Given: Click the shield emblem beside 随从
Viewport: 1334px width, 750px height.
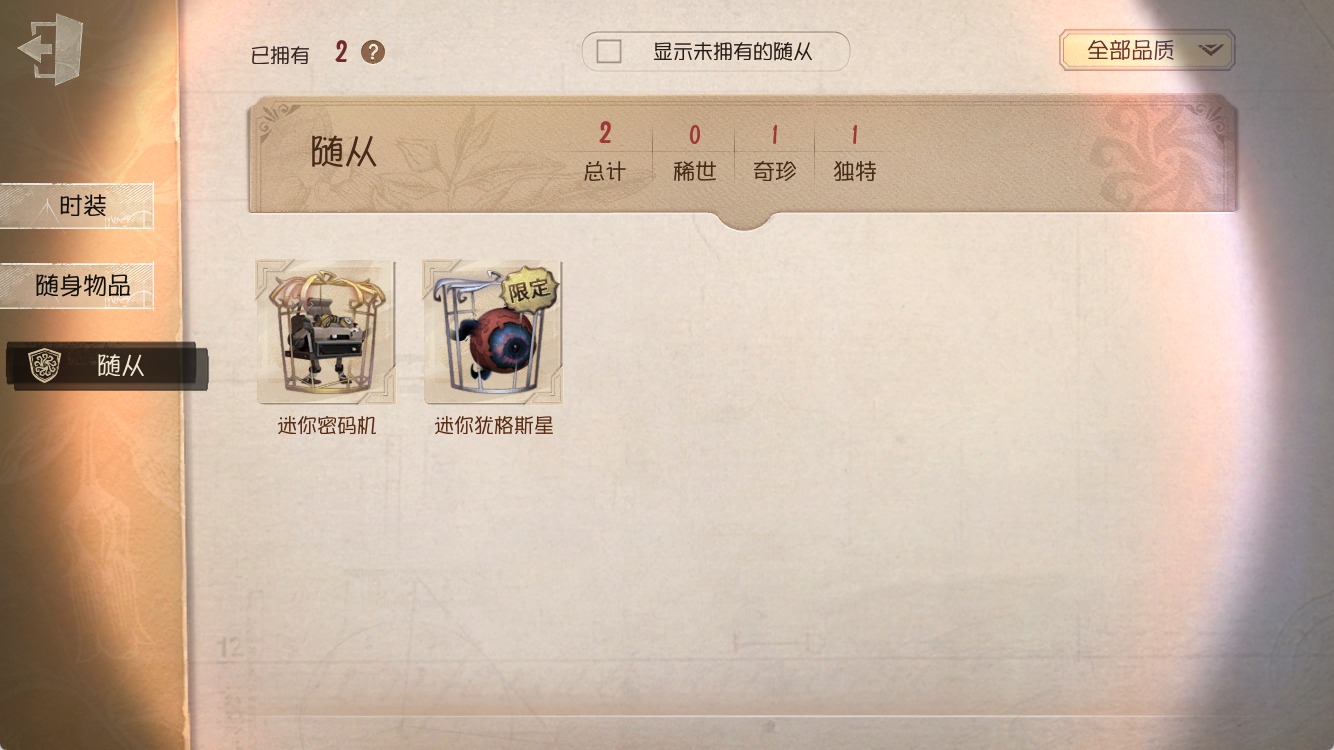Looking at the screenshot, I should pyautogui.click(x=44, y=365).
